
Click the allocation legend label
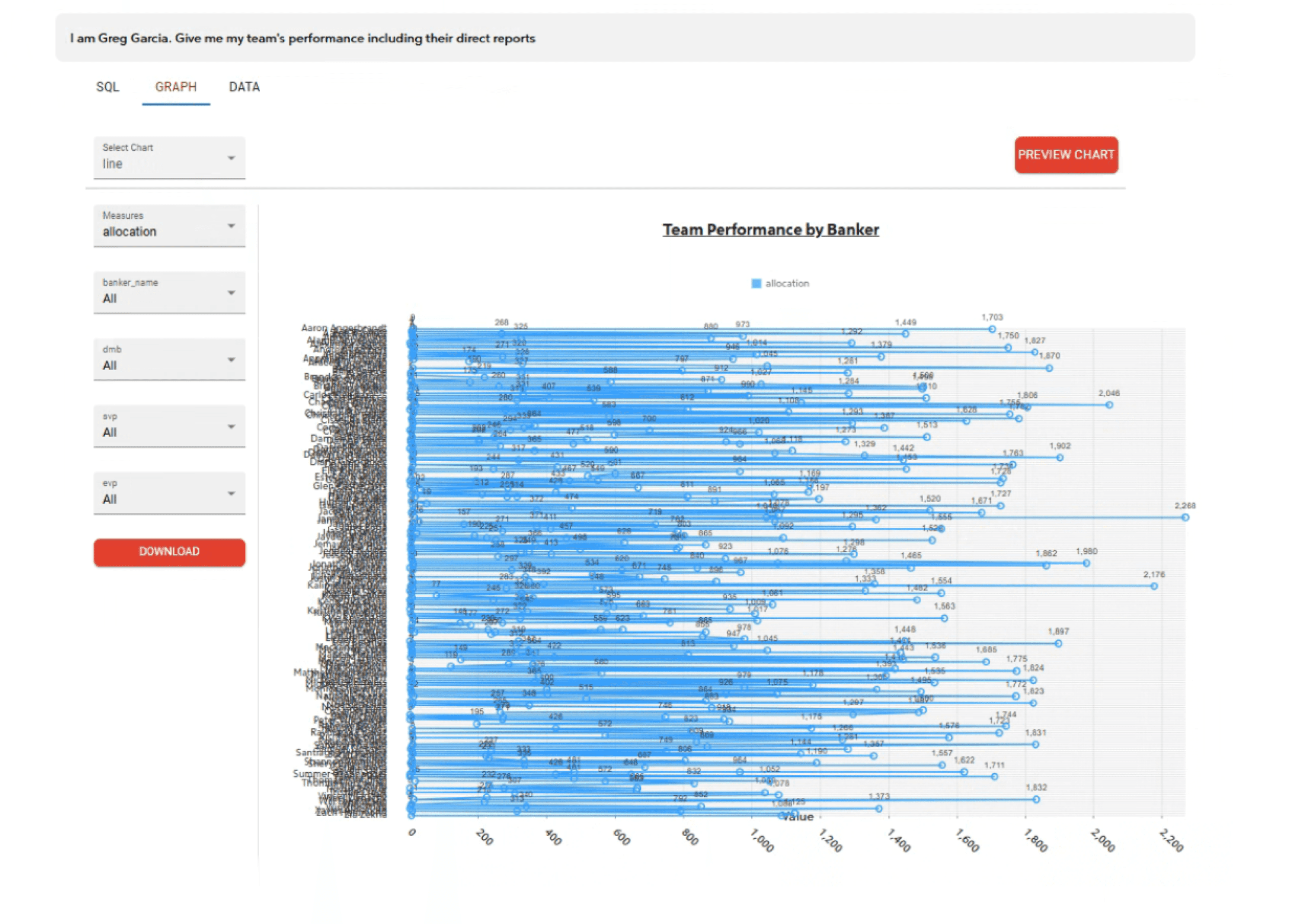(x=787, y=283)
